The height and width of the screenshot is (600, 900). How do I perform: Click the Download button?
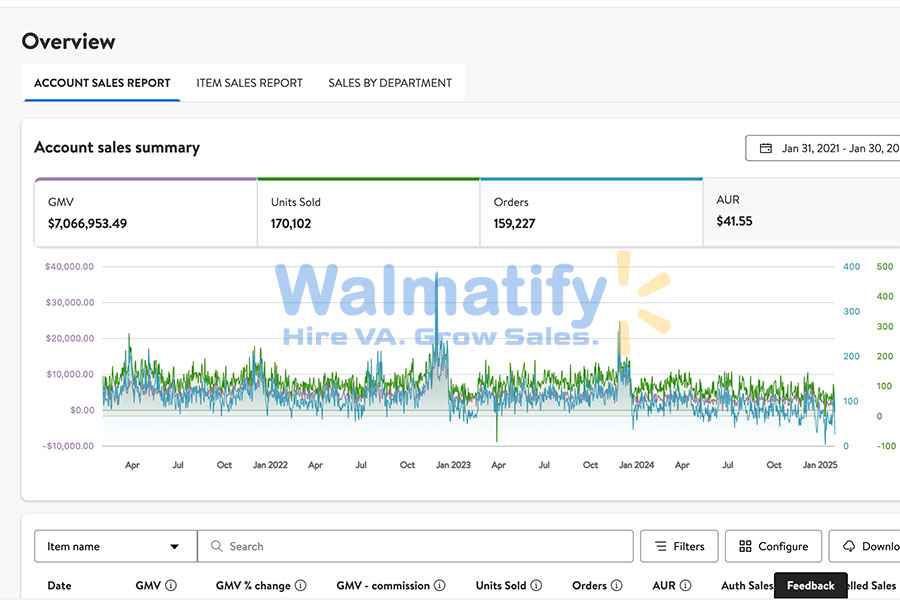point(865,546)
